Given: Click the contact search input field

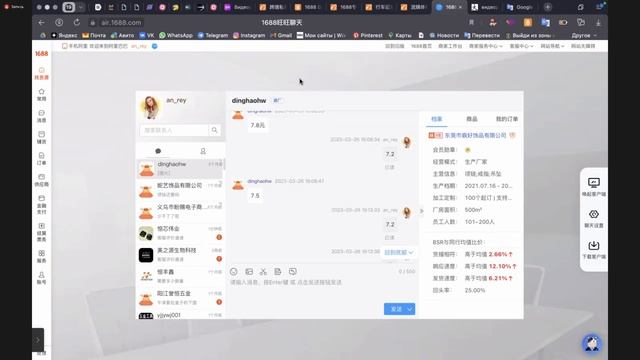Looking at the screenshot, I should pos(174,130).
